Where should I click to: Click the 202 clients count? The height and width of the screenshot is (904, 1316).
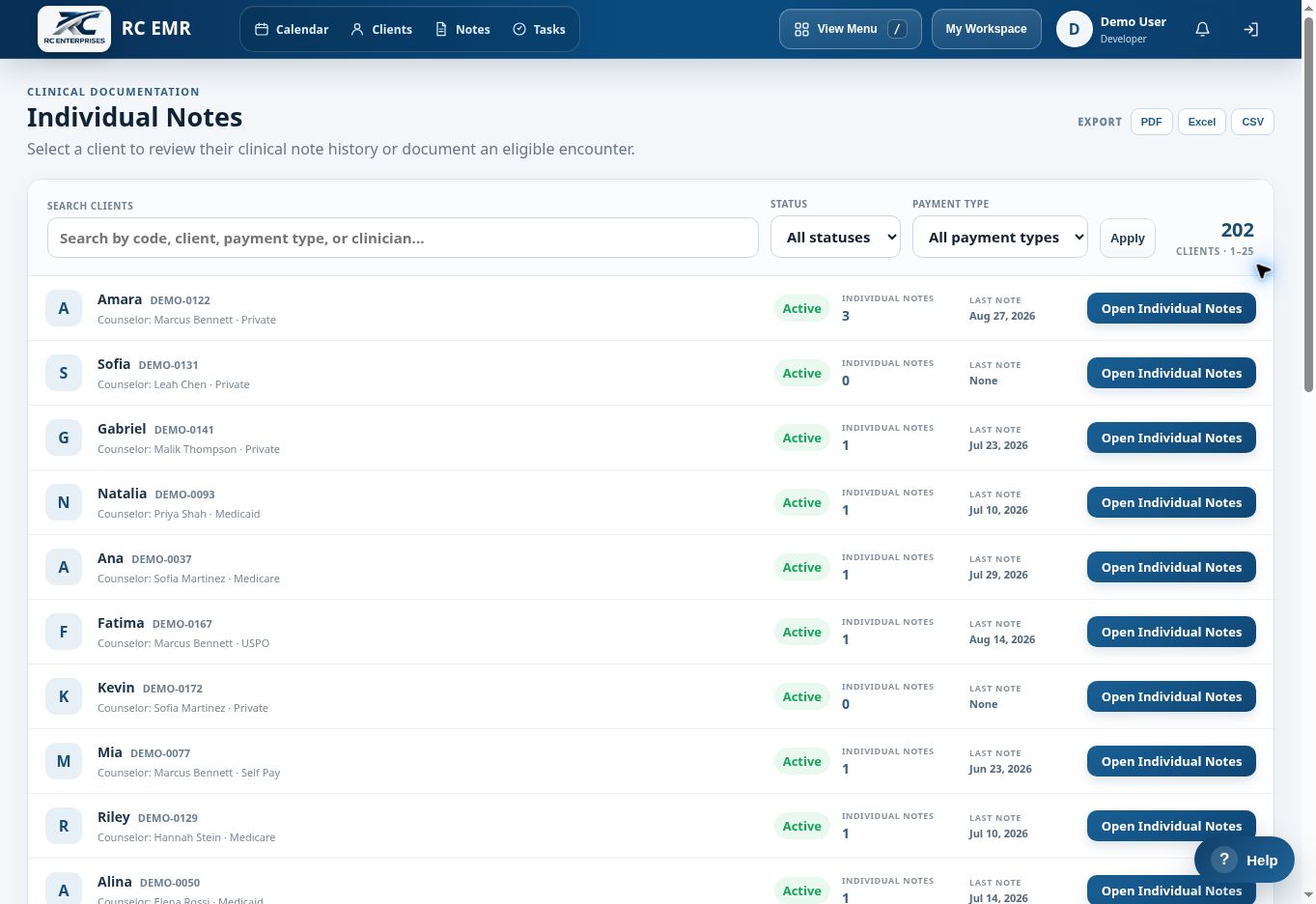point(1237,230)
